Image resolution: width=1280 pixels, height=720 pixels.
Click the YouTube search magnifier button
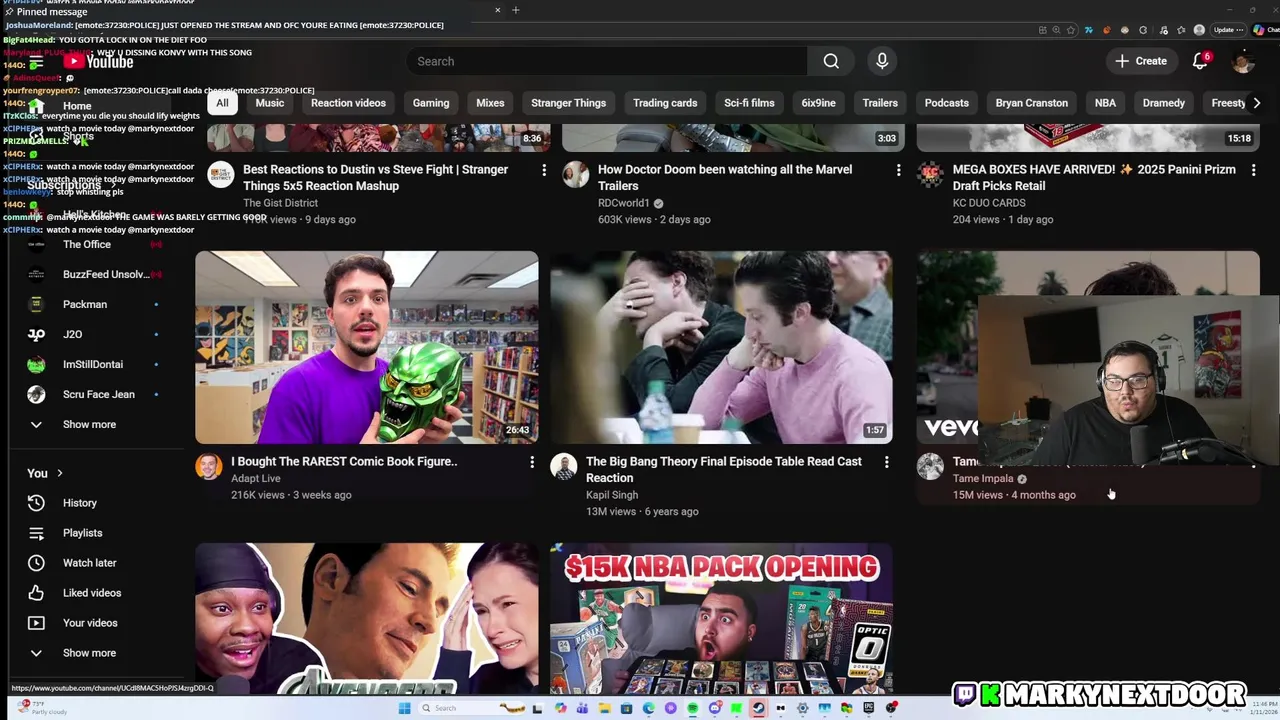[831, 61]
